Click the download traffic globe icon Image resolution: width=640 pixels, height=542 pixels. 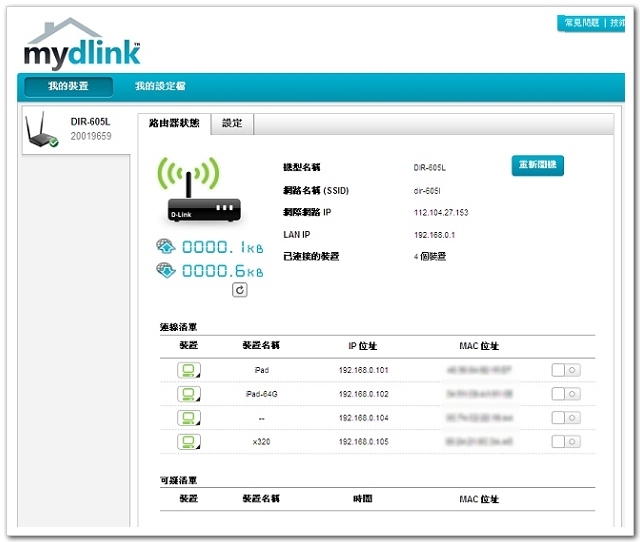tap(166, 270)
